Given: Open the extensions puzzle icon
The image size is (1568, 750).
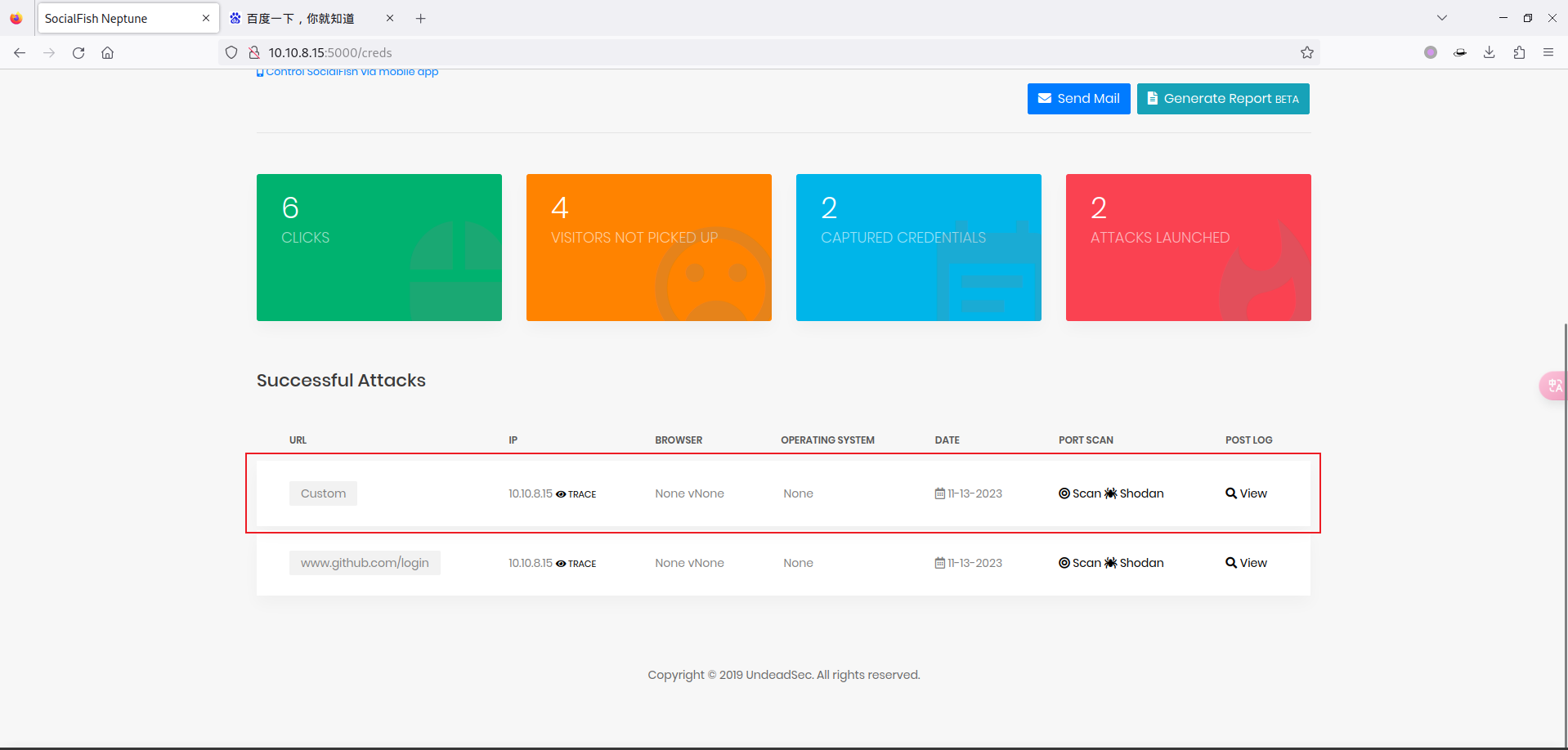Looking at the screenshot, I should coord(1519,52).
